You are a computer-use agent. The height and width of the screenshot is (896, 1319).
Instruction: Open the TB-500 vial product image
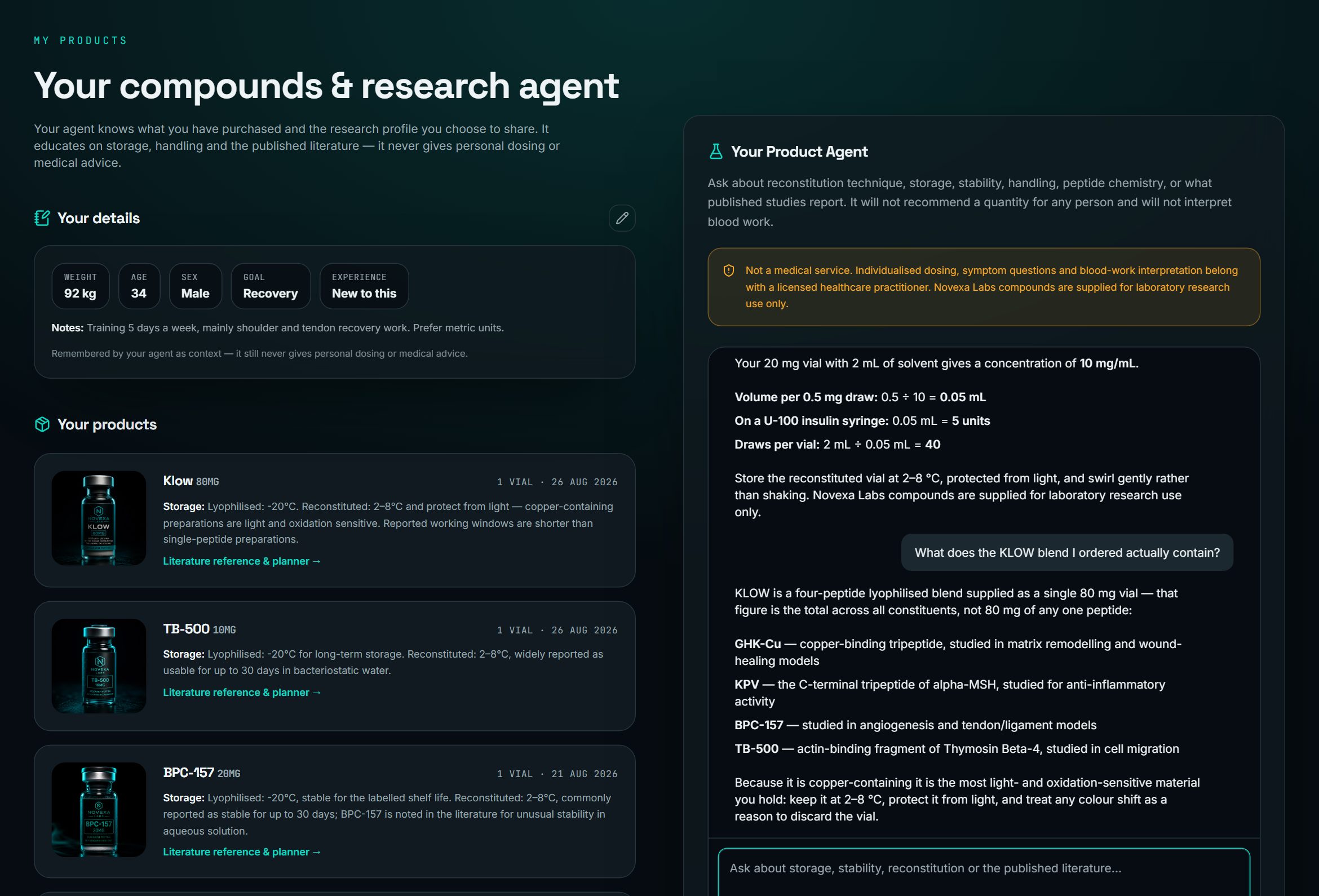tap(99, 666)
